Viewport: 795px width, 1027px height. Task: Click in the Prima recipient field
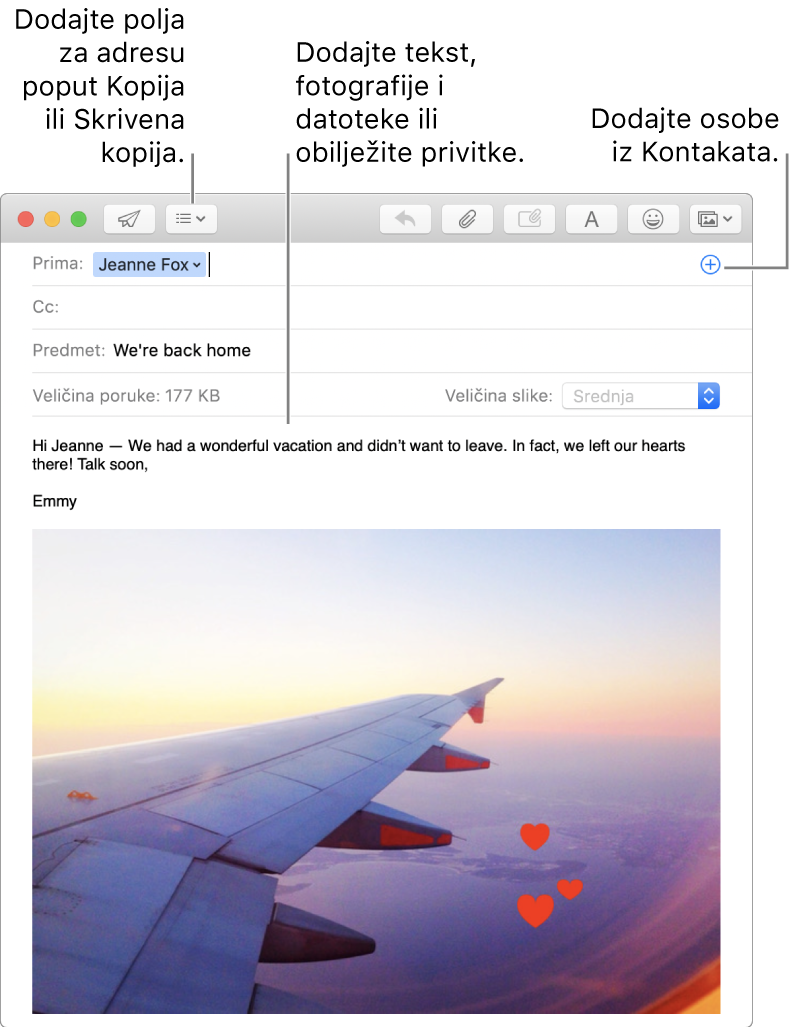450,265
